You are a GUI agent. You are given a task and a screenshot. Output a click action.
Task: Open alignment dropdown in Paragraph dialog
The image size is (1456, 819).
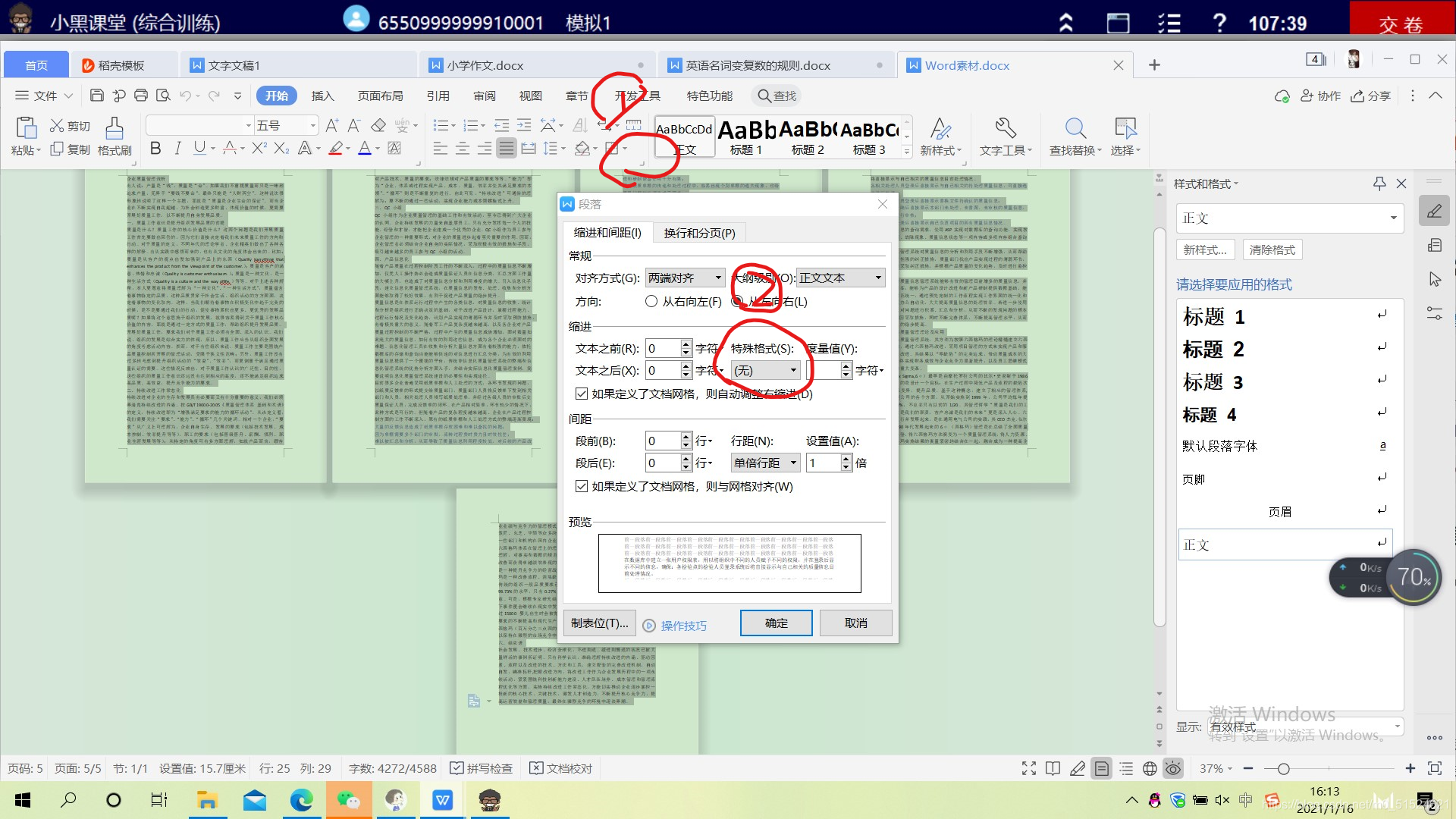[685, 278]
